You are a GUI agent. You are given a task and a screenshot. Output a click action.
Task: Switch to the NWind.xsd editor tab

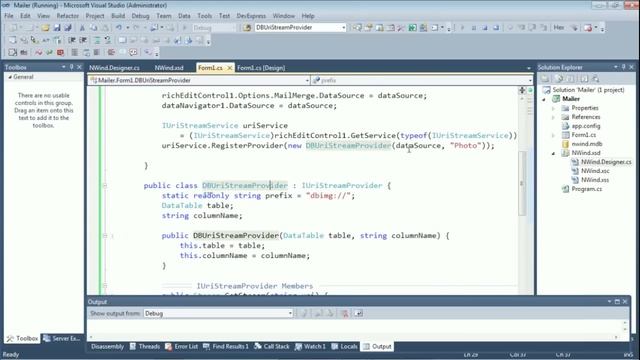[169, 68]
